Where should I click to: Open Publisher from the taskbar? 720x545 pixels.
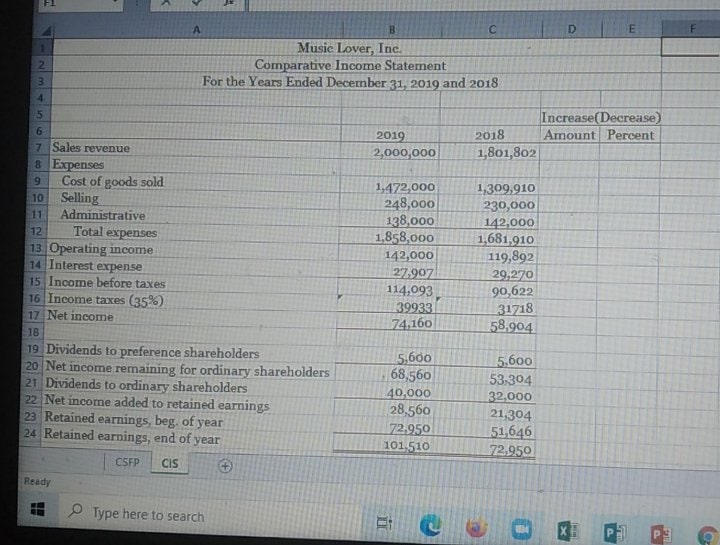[x=613, y=533]
